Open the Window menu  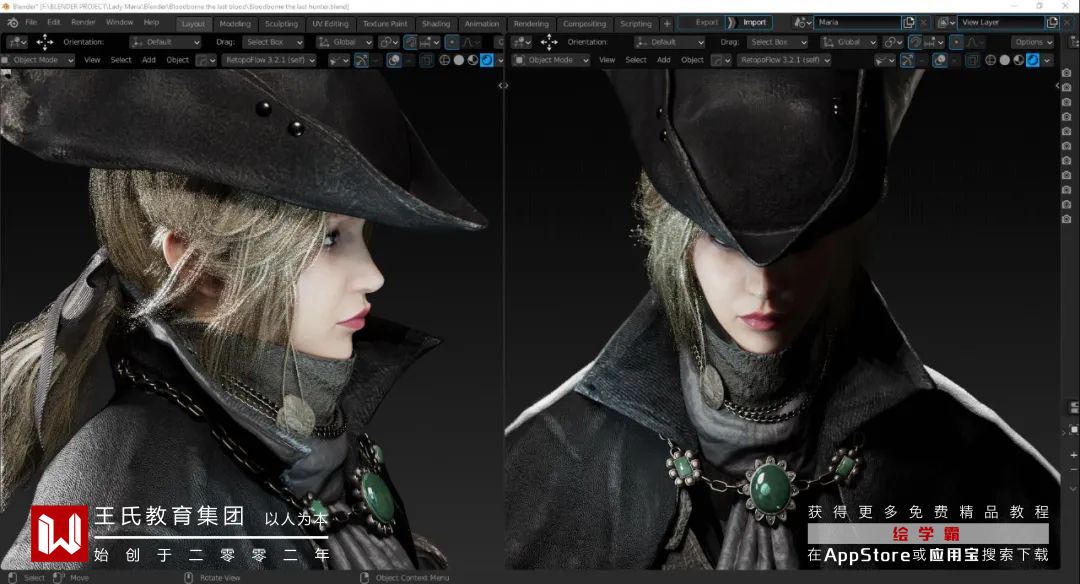click(119, 23)
